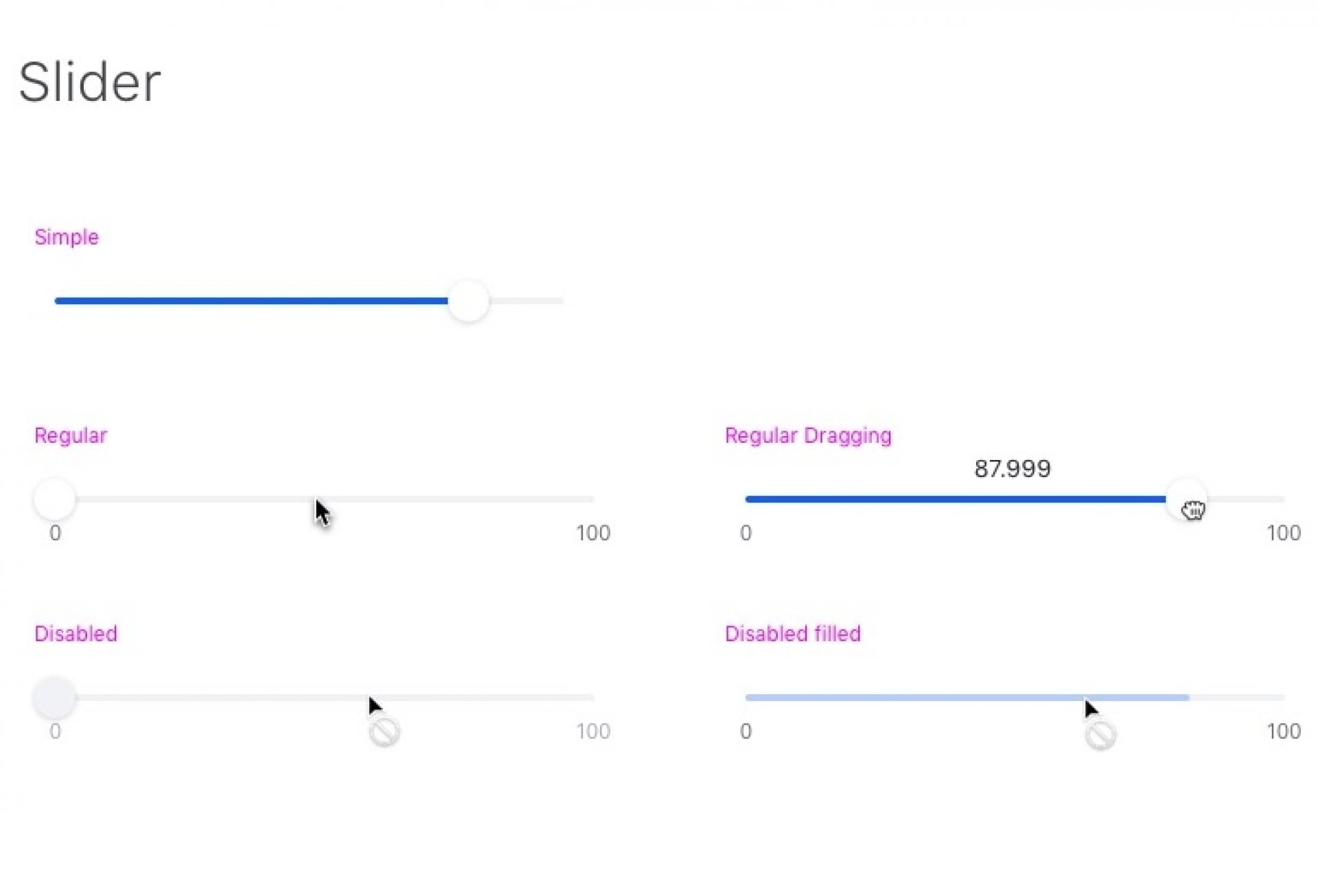This screenshot has height=896, width=1318.
Task: Click the unfilled end of Simple slider track
Action: click(x=527, y=301)
